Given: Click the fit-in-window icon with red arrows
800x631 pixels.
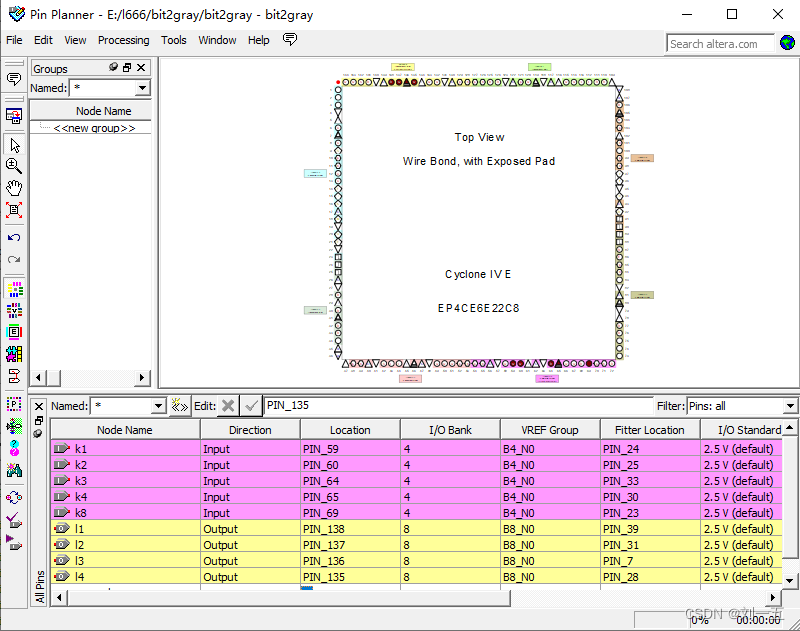Looking at the screenshot, I should coord(14,210).
